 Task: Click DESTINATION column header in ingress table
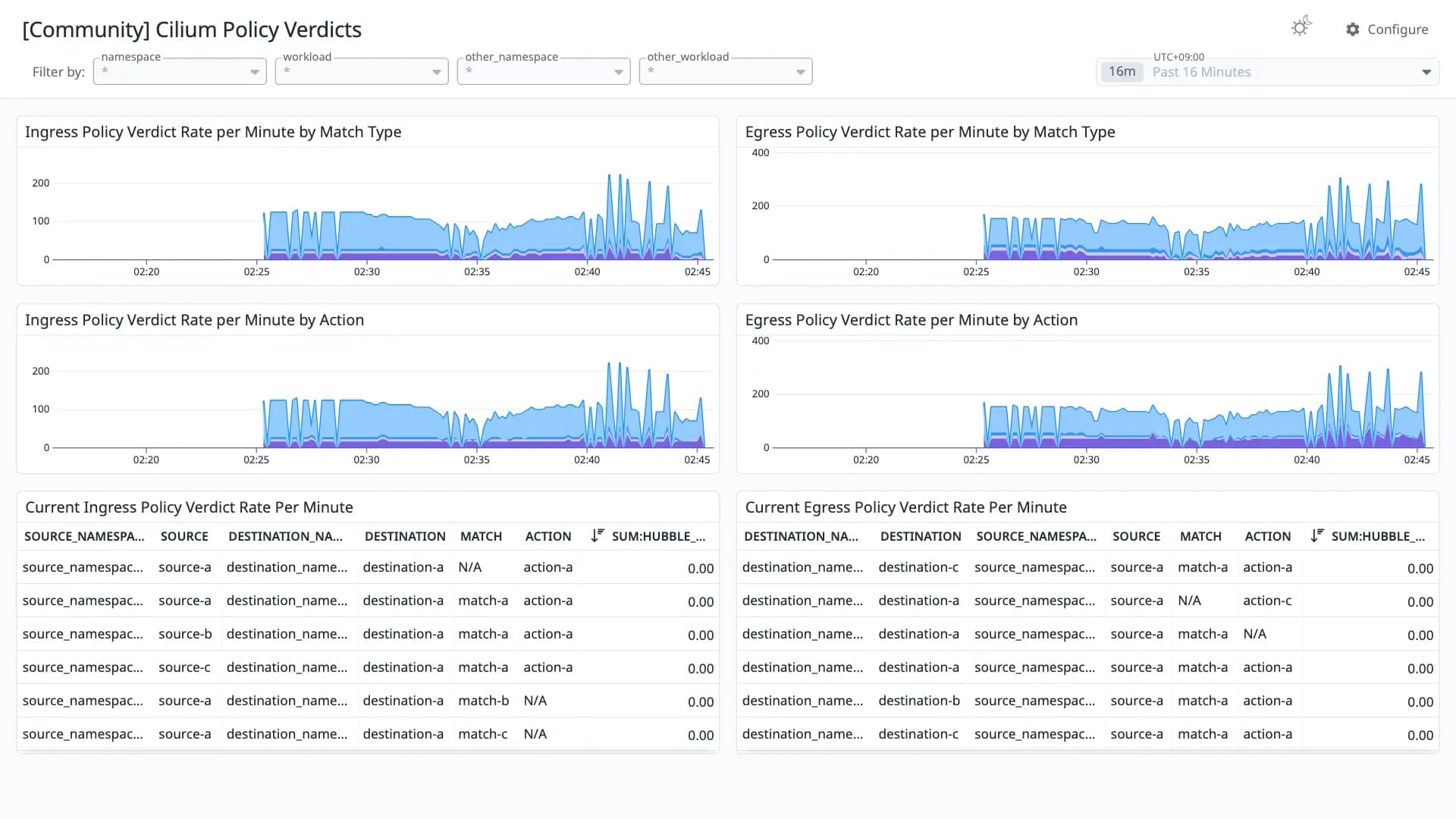point(405,536)
